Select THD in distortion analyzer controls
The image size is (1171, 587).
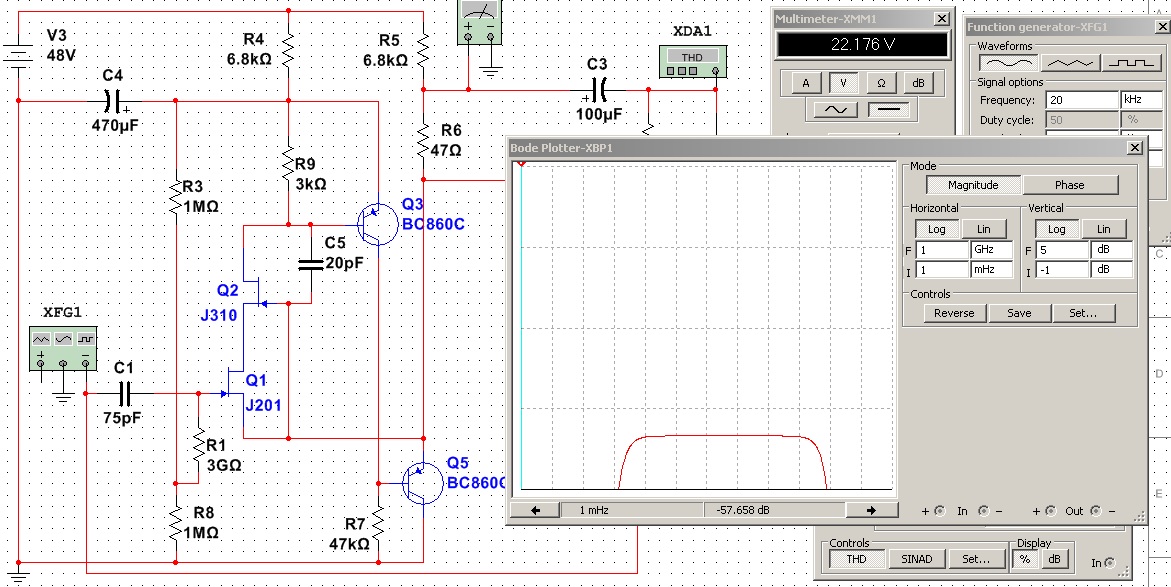pyautogui.click(x=857, y=559)
